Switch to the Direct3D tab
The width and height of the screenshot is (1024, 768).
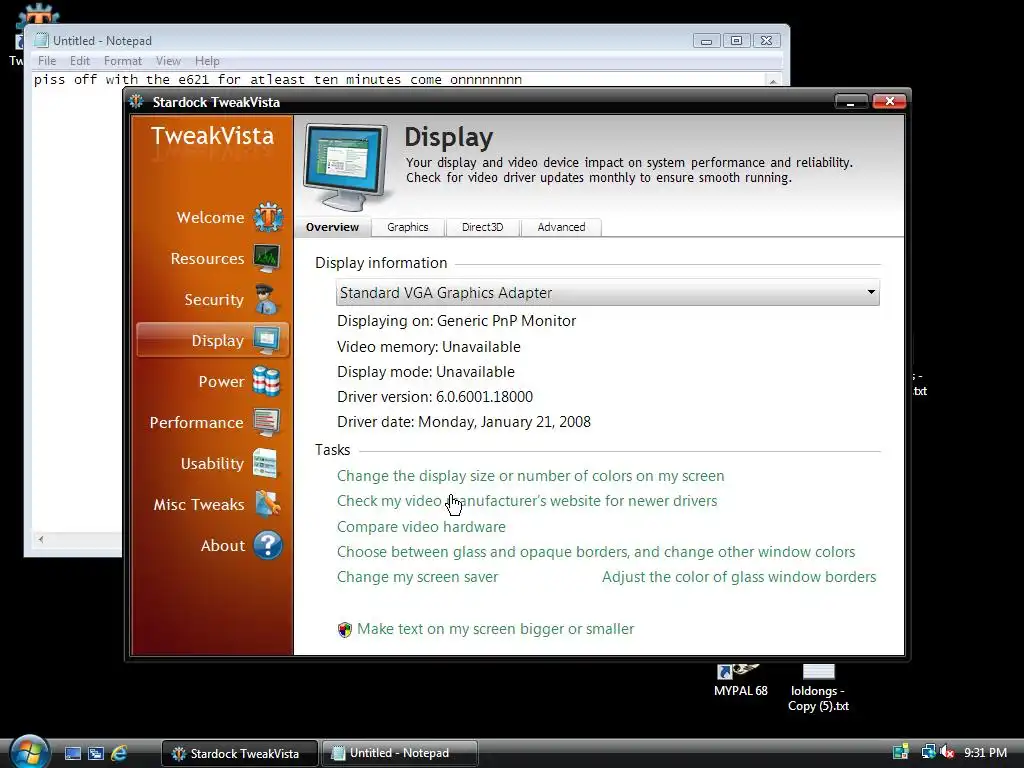click(x=483, y=227)
